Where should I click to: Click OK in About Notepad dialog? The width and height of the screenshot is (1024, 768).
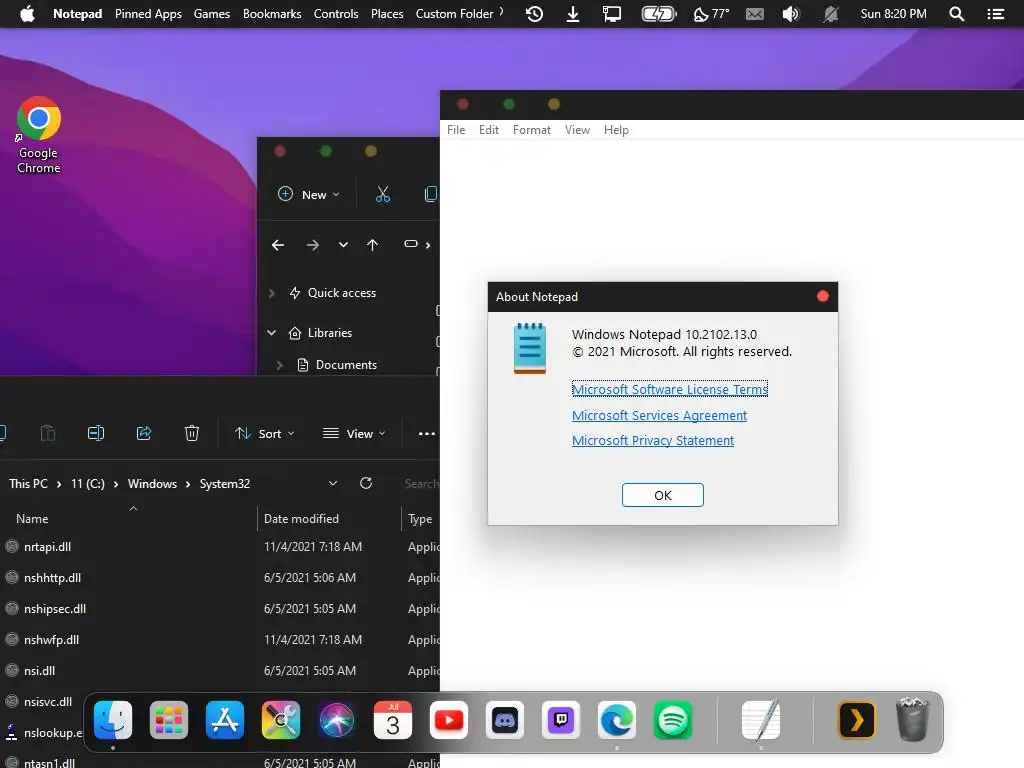pos(662,495)
